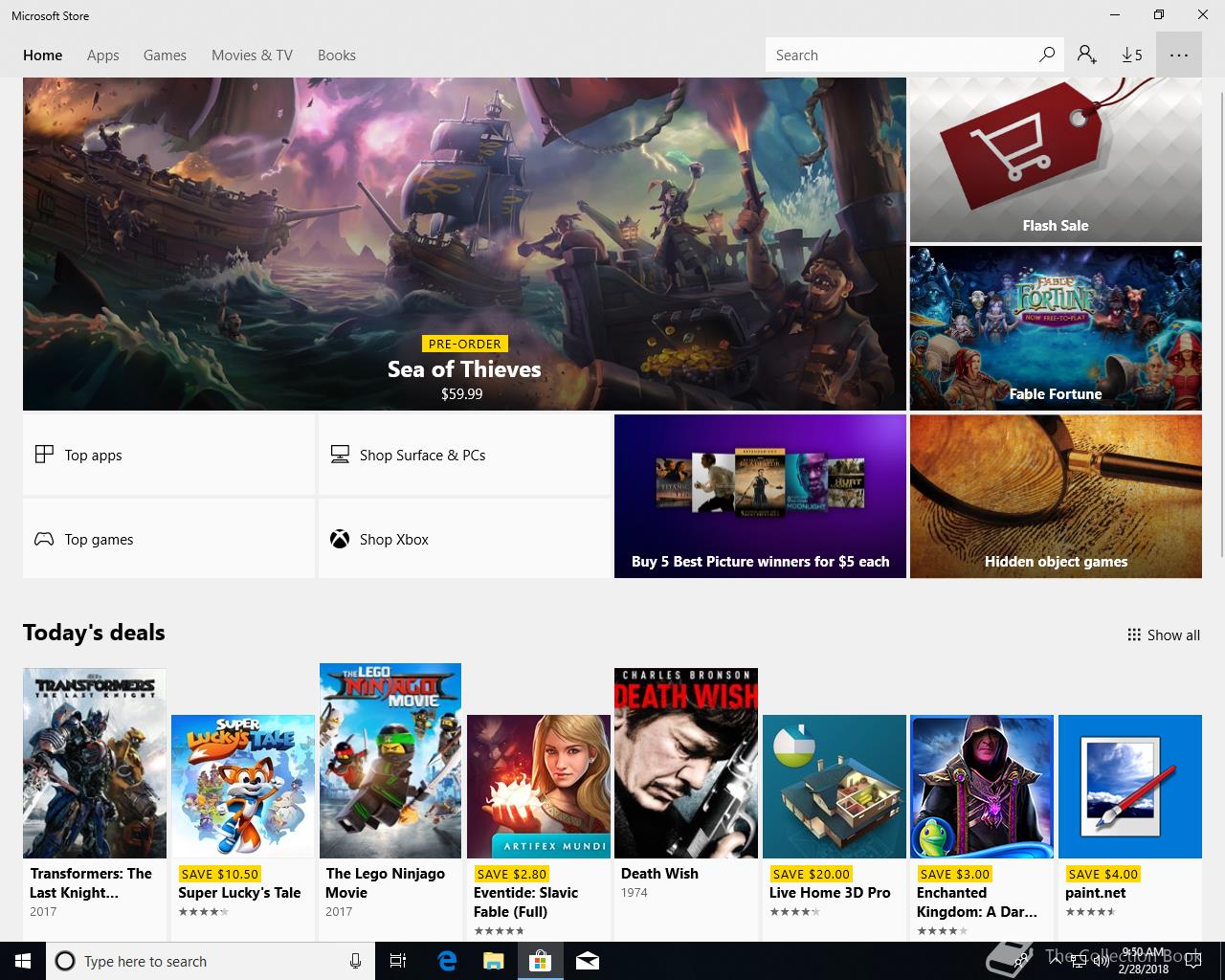Open Sea of Thieves pre-order banner
This screenshot has height=980, width=1225.
pos(464,244)
